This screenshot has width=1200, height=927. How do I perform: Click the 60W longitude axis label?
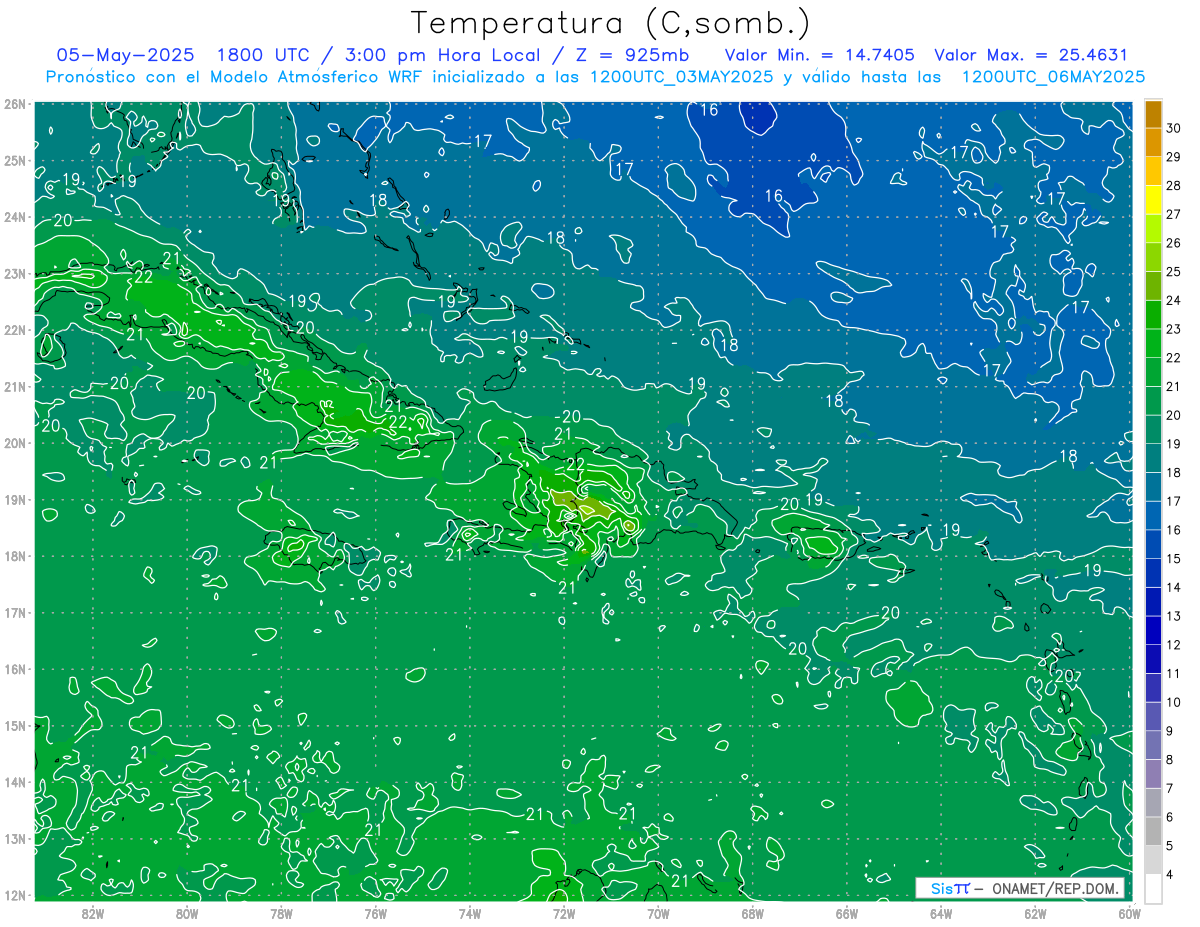(x=1130, y=912)
